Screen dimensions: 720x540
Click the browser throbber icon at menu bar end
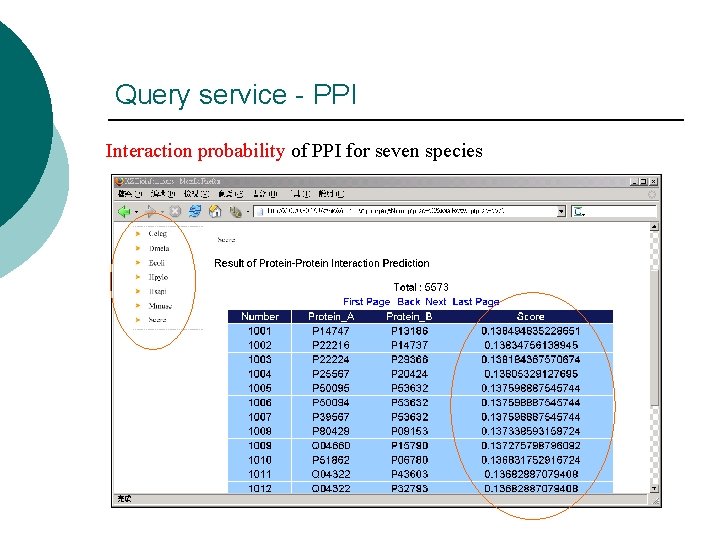(x=652, y=194)
